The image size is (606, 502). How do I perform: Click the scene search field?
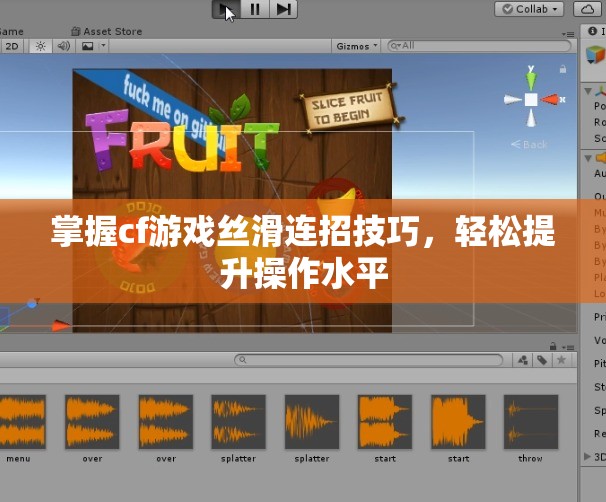coord(479,46)
